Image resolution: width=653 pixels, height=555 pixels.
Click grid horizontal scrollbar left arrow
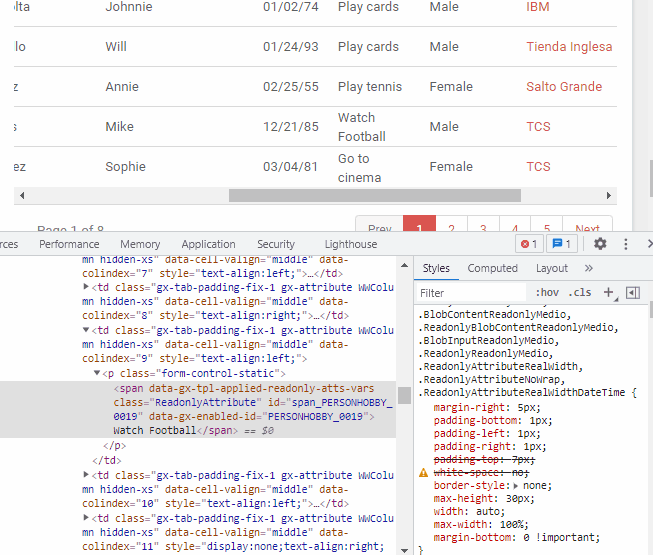22,195
